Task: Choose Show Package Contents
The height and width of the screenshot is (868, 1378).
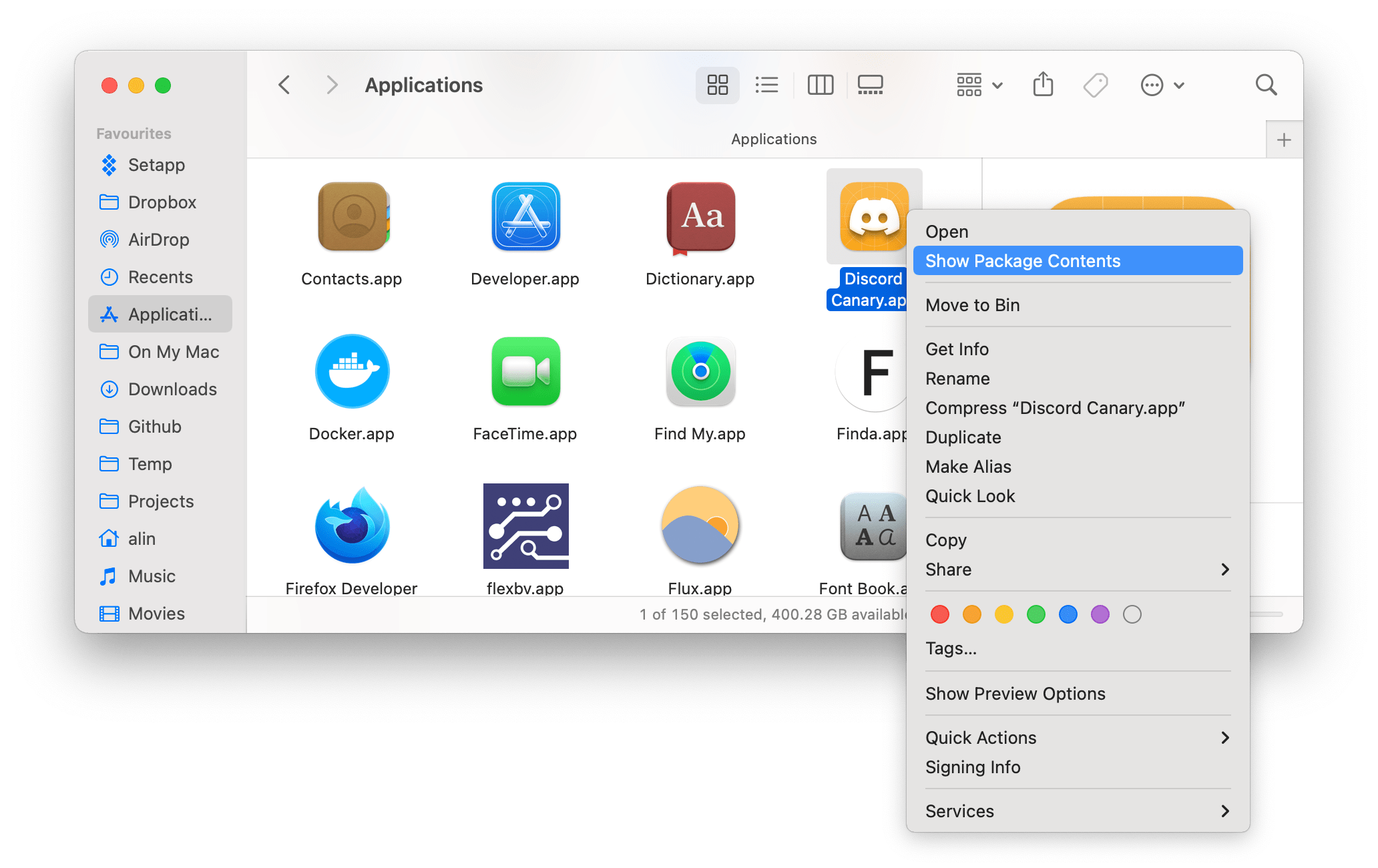Action: click(x=1078, y=261)
